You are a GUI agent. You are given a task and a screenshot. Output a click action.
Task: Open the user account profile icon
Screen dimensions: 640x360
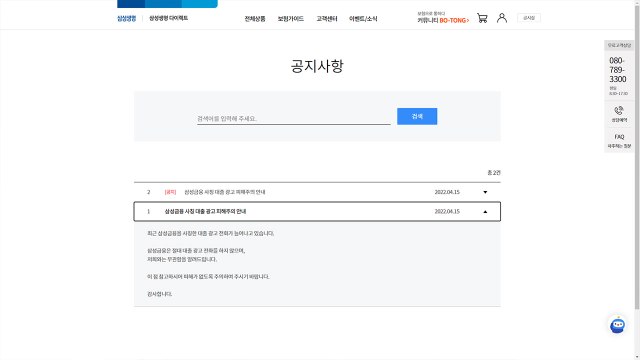(502, 18)
